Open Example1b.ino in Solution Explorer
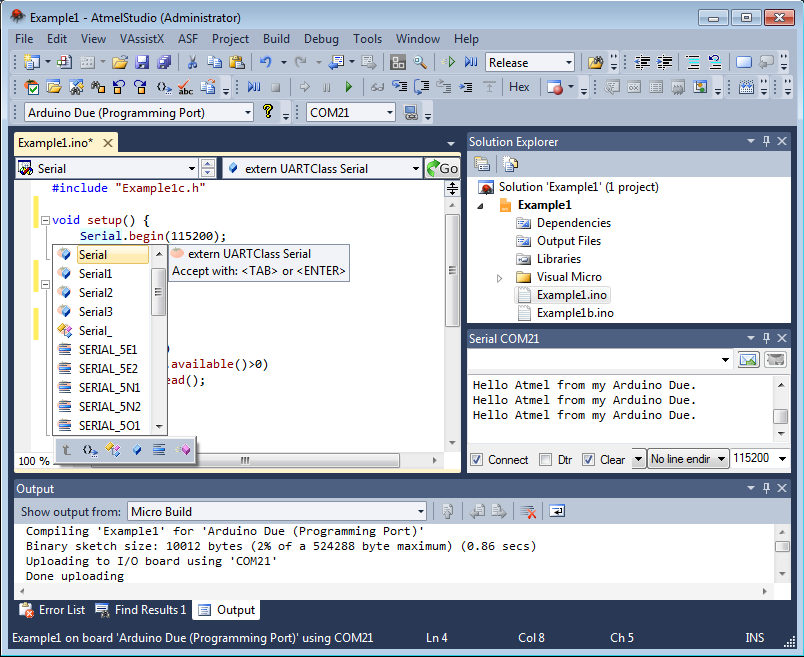804x657 pixels. coord(575,313)
